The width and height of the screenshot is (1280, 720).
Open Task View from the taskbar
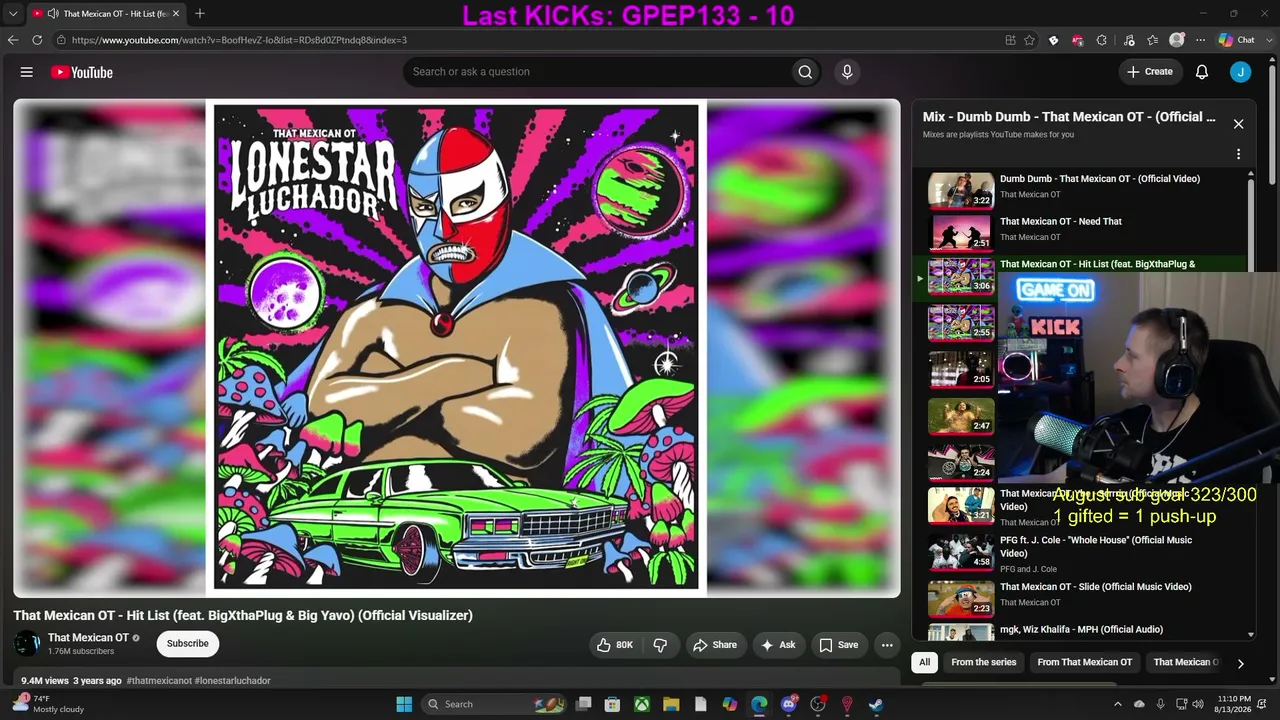click(584, 704)
